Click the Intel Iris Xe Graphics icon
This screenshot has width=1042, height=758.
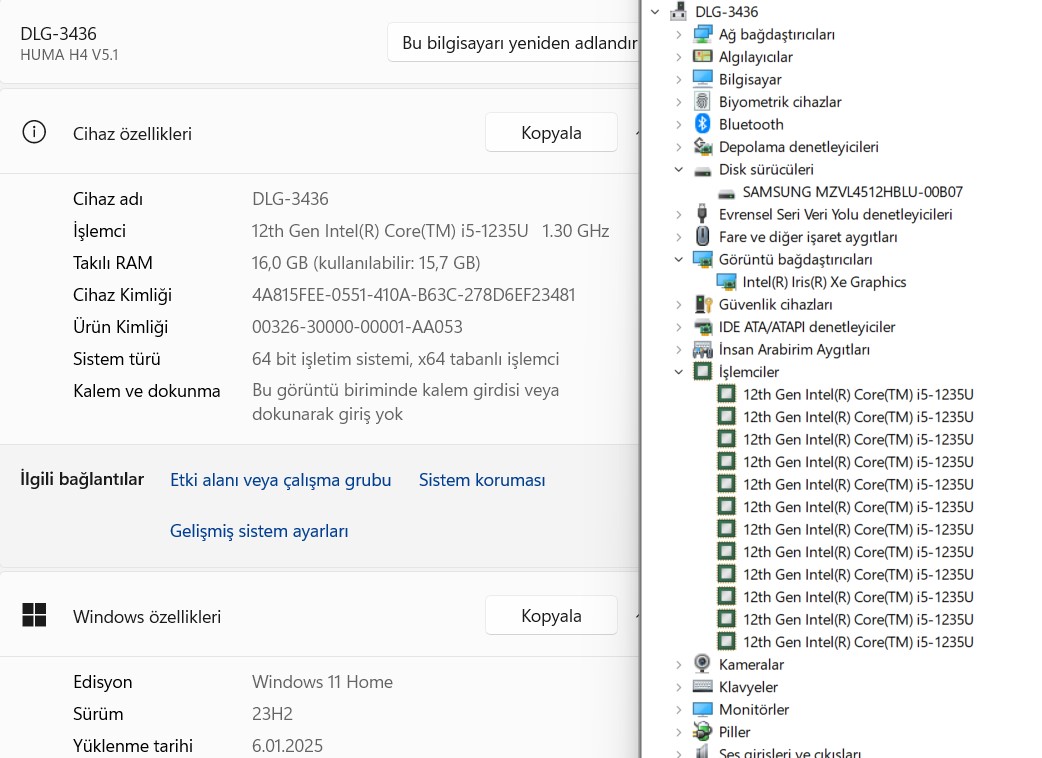pos(726,282)
